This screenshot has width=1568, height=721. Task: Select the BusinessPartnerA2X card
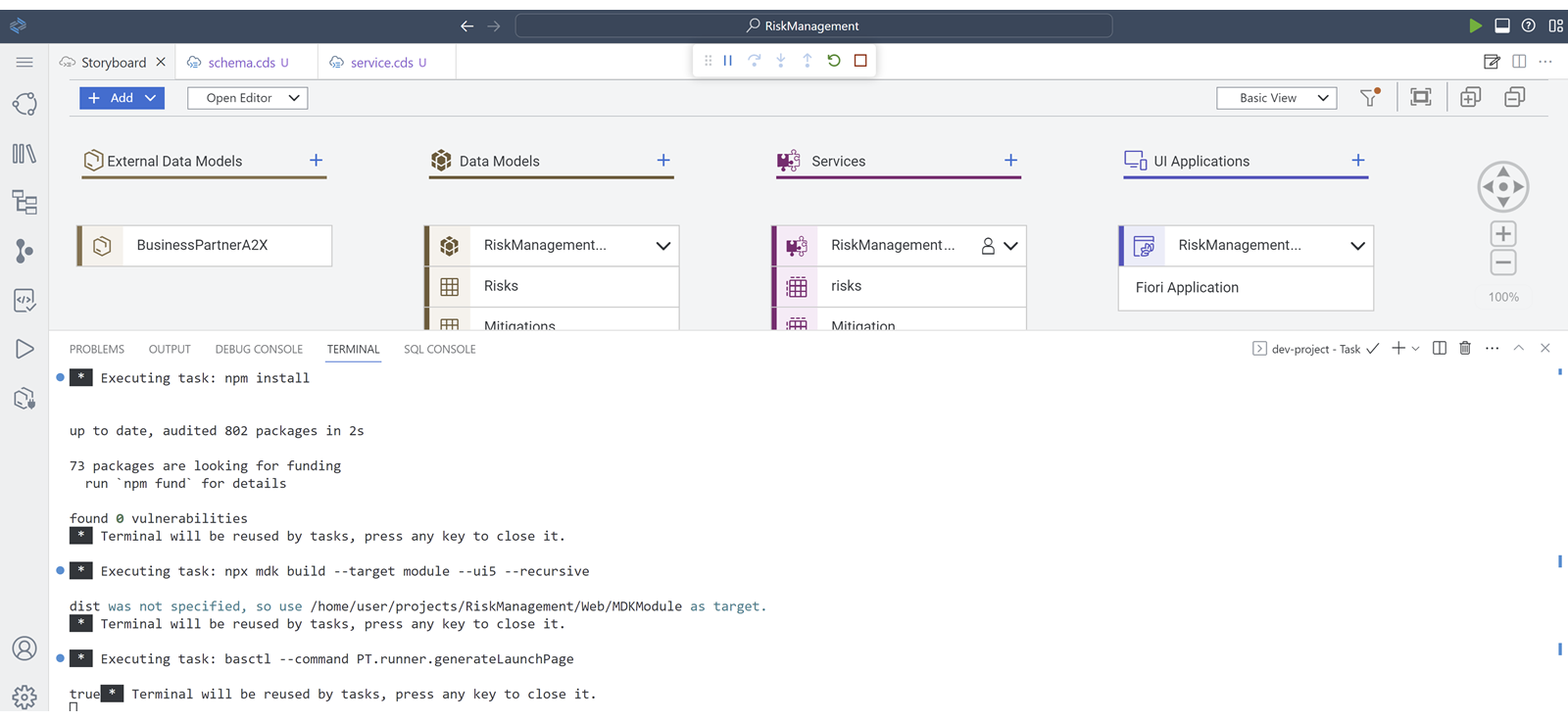(x=205, y=246)
